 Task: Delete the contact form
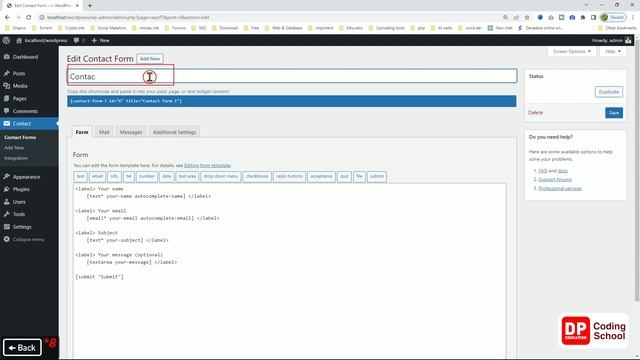pos(535,113)
